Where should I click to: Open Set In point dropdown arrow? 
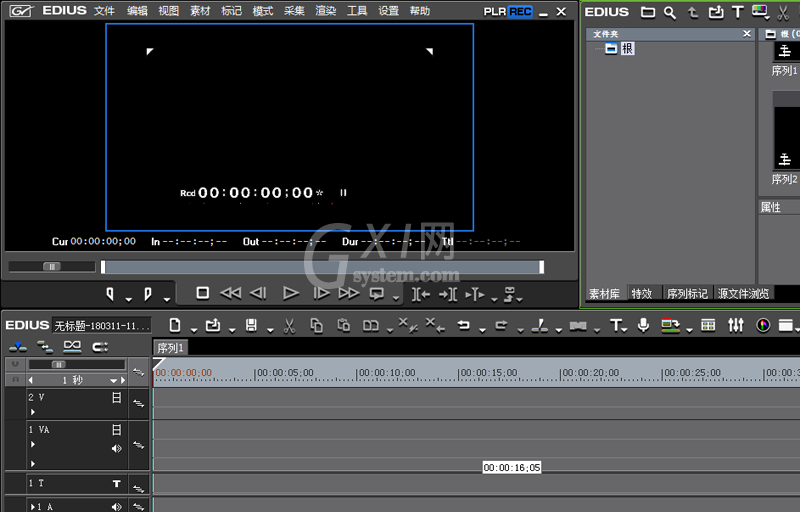coord(129,299)
